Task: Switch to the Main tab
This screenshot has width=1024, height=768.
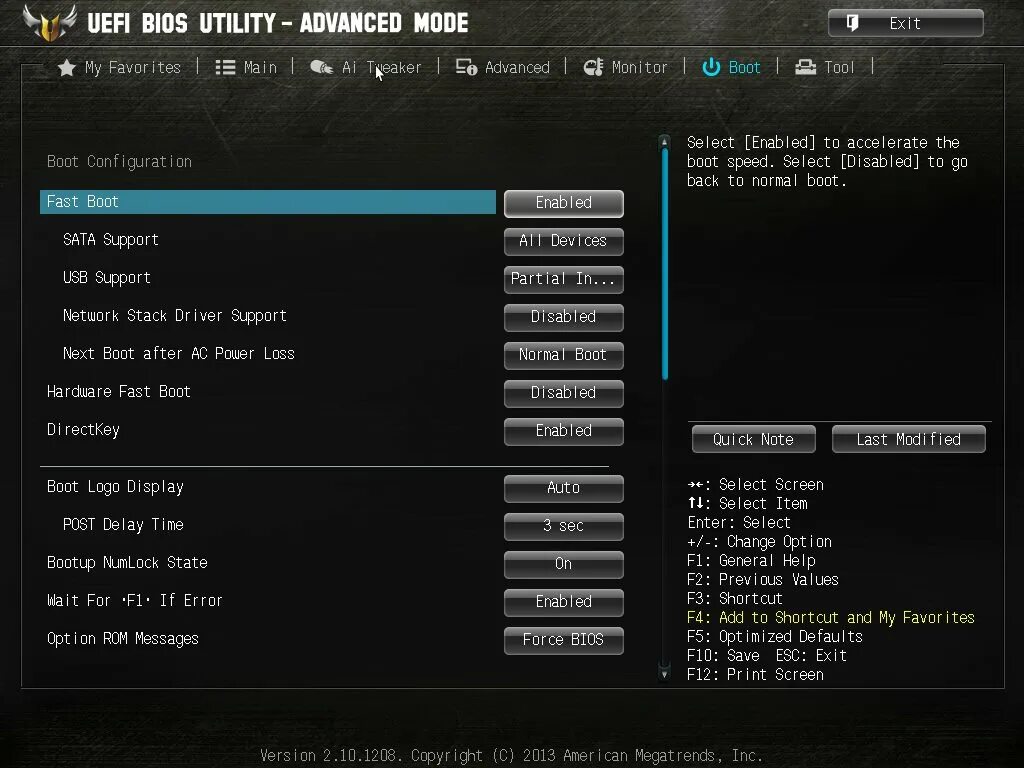Action: [260, 67]
